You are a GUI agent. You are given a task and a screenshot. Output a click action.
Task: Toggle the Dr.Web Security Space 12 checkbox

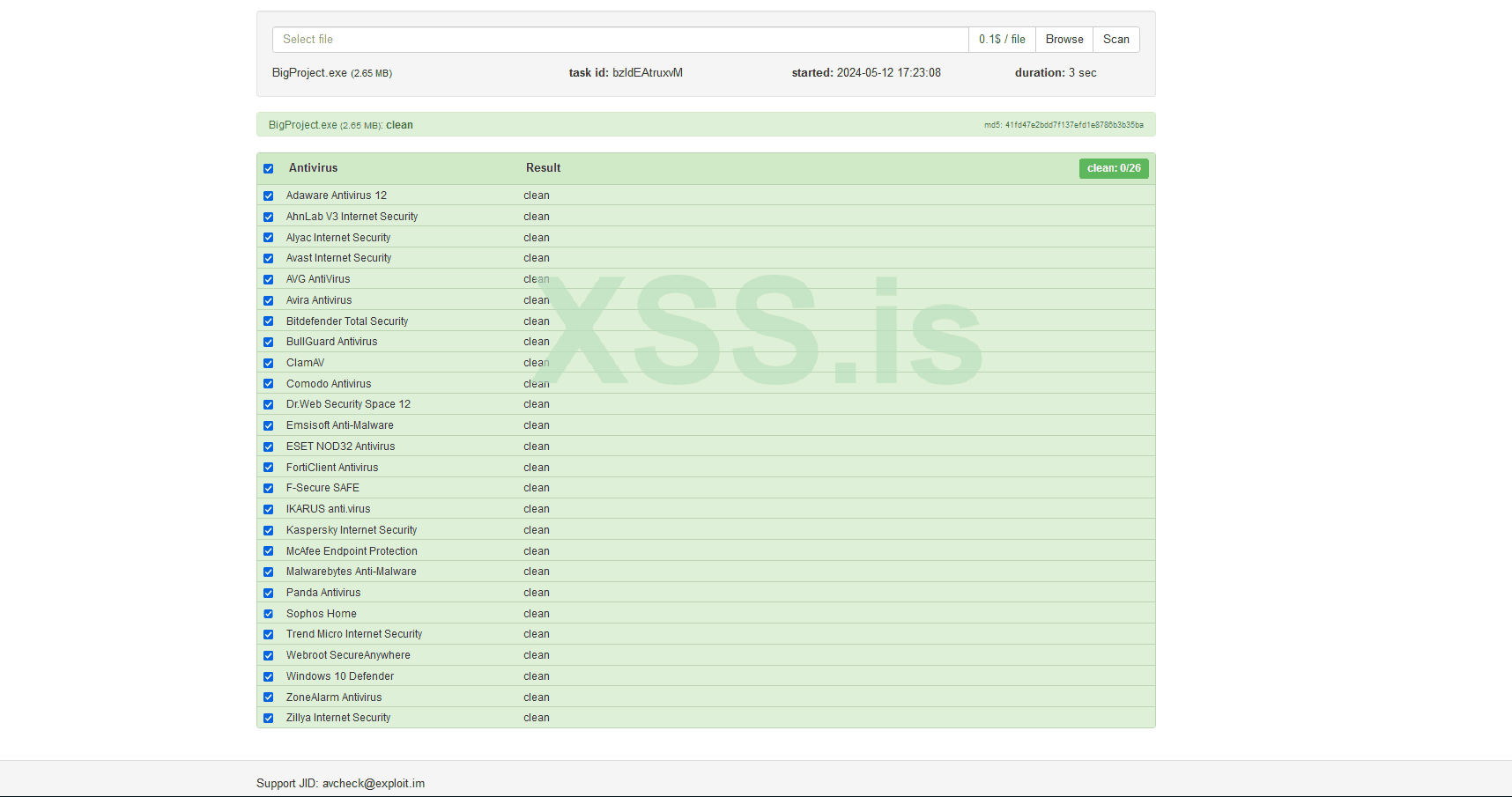[269, 404]
